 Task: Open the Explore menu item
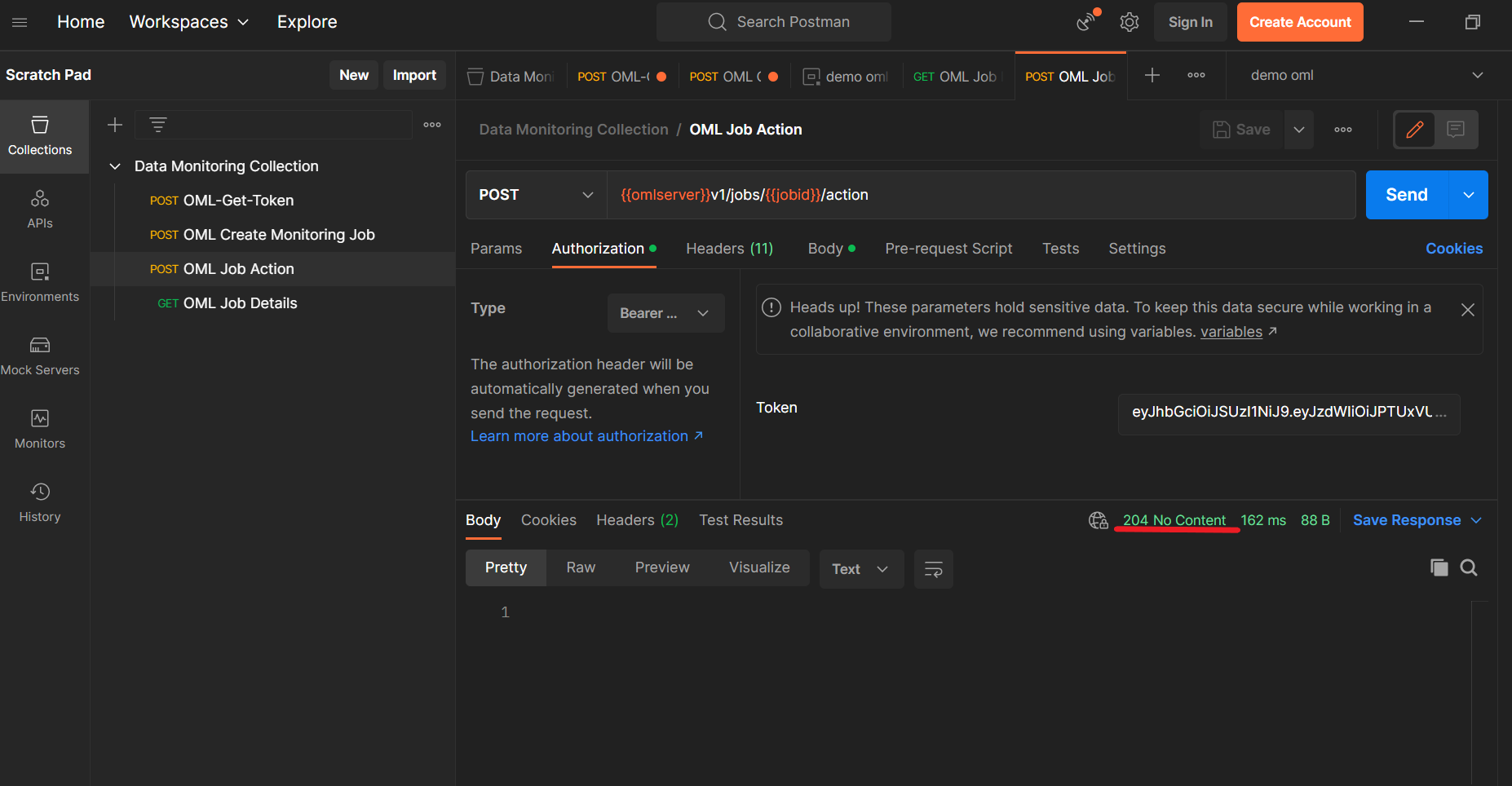[307, 22]
